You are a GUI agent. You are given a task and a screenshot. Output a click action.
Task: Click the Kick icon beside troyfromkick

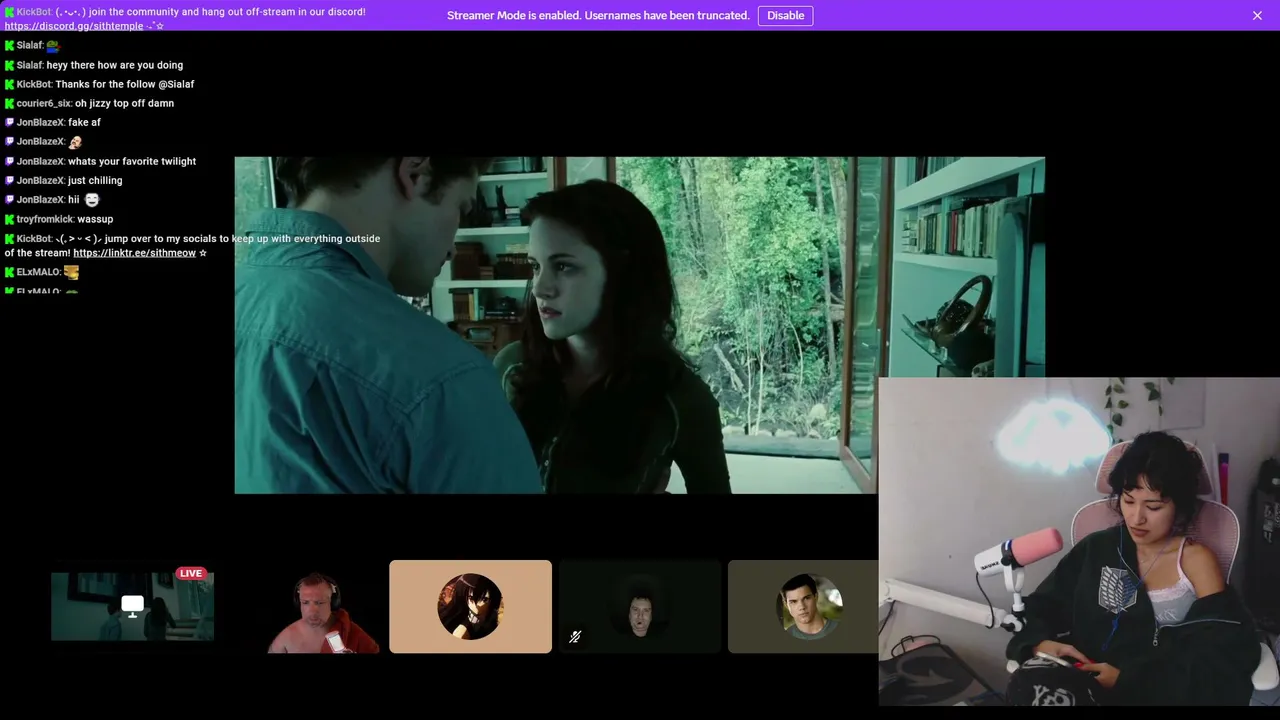(x=10, y=219)
